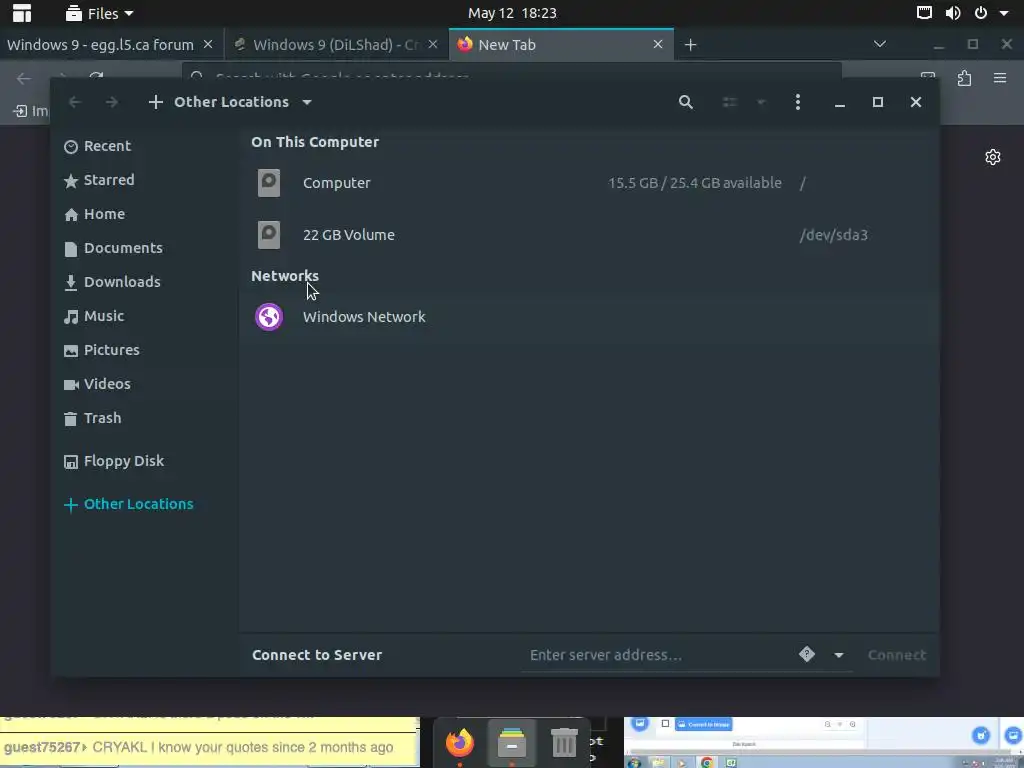Open Recent in the Files sidebar

pos(98,146)
